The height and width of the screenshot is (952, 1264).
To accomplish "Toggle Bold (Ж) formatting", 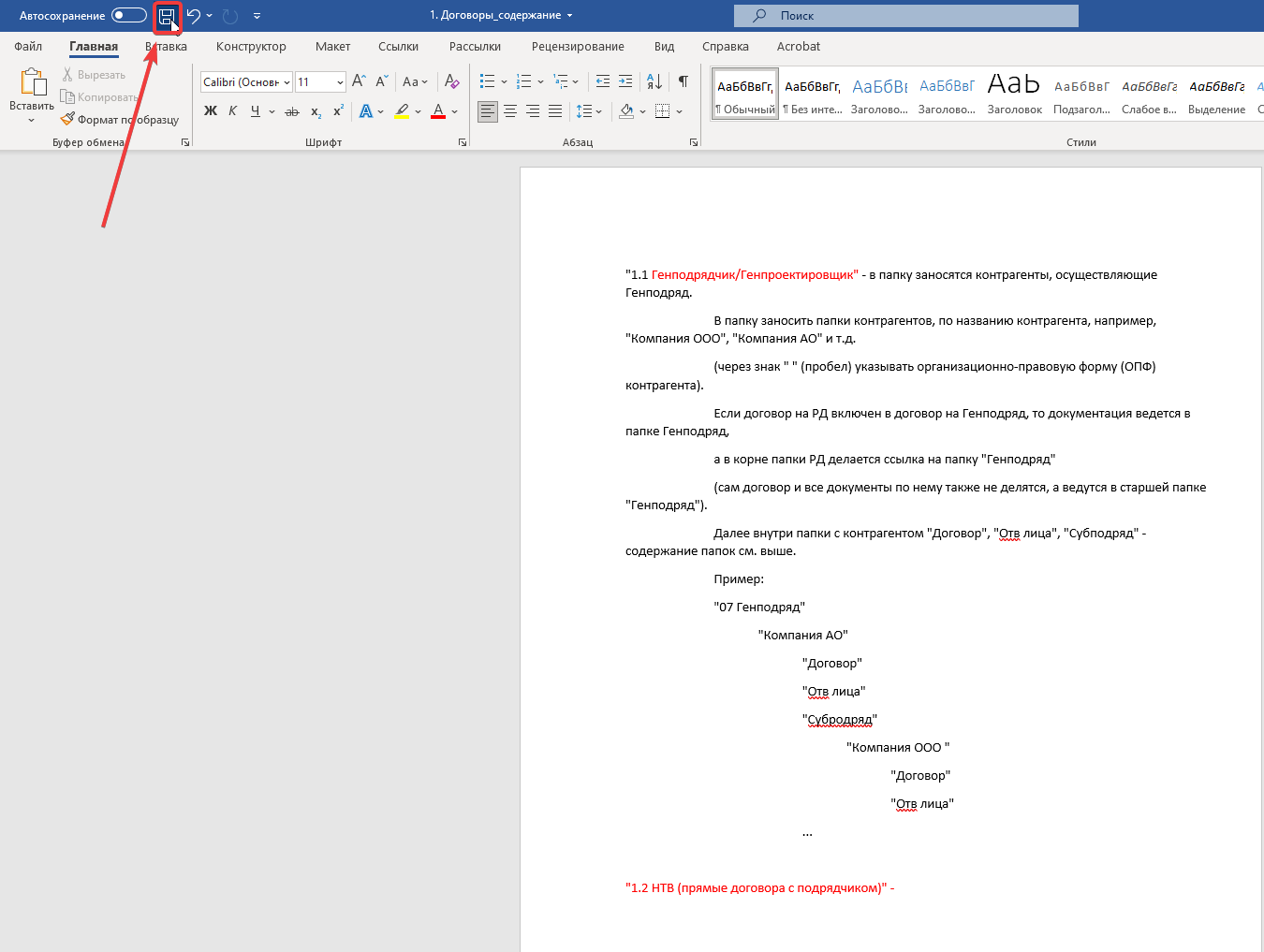I will 211,111.
